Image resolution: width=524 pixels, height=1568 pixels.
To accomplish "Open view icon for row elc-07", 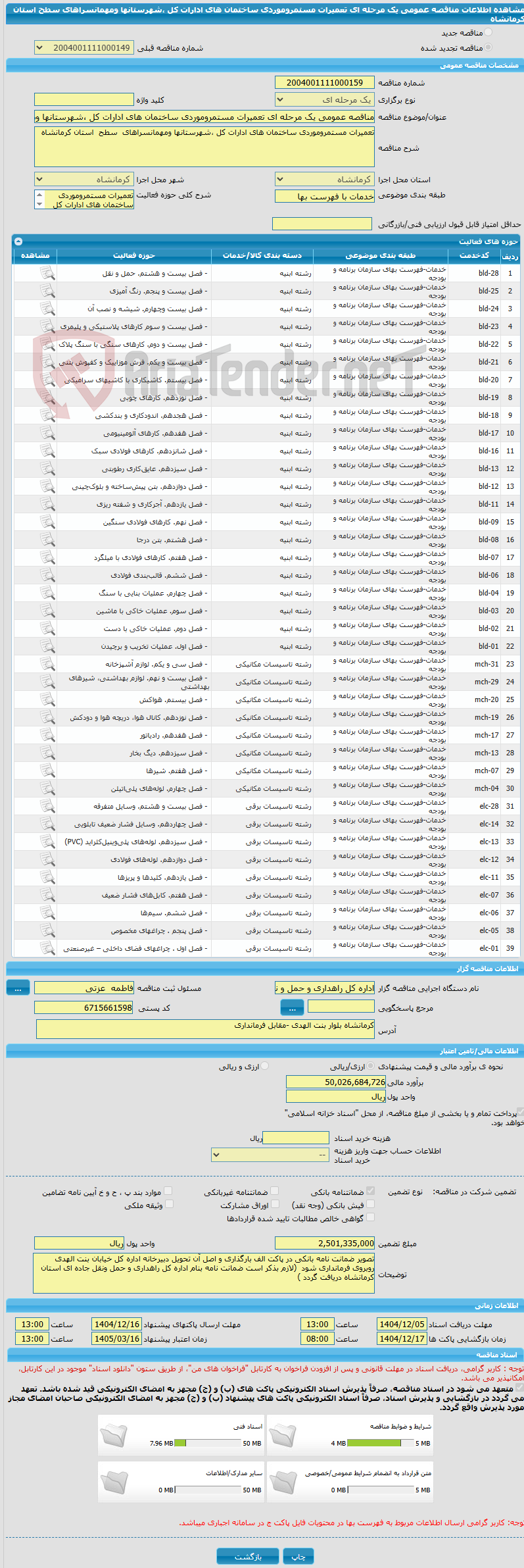I will [x=47, y=895].
